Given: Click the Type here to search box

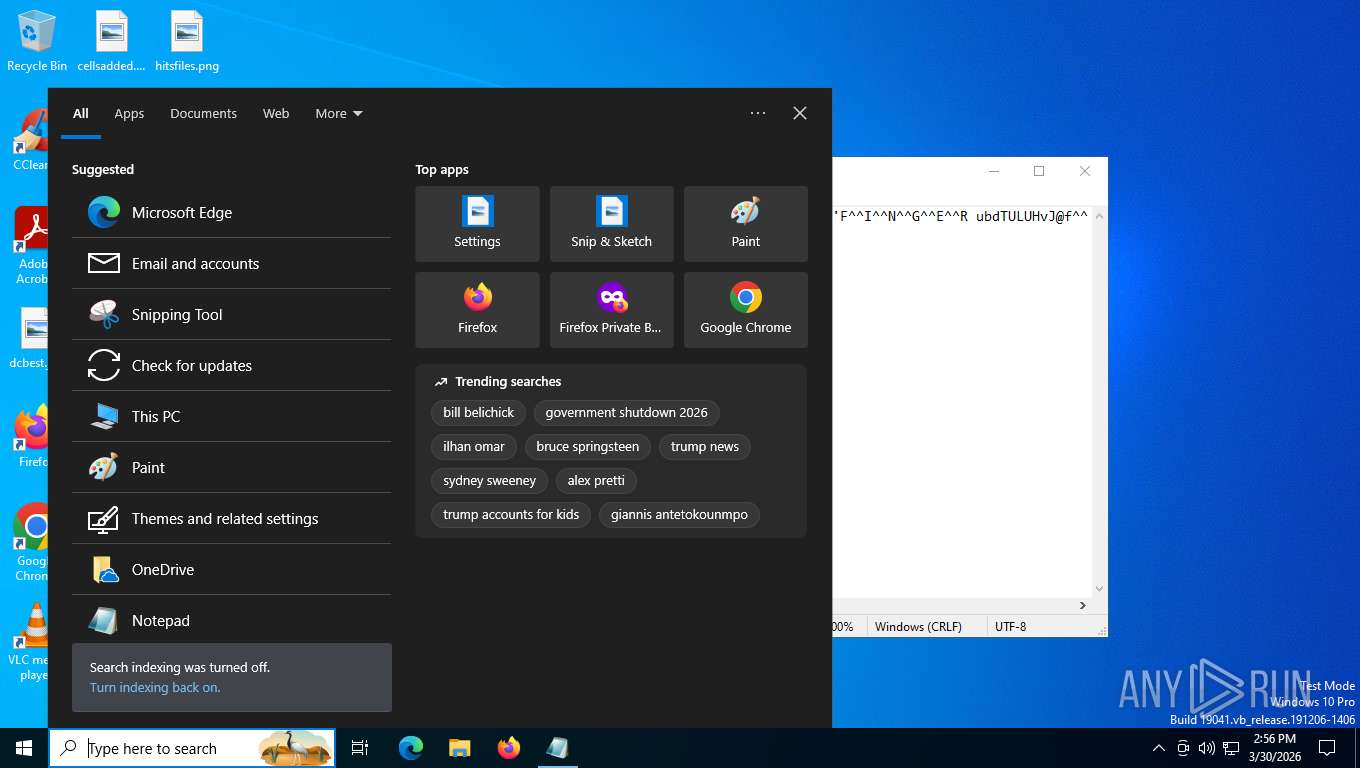Looking at the screenshot, I should point(193,748).
